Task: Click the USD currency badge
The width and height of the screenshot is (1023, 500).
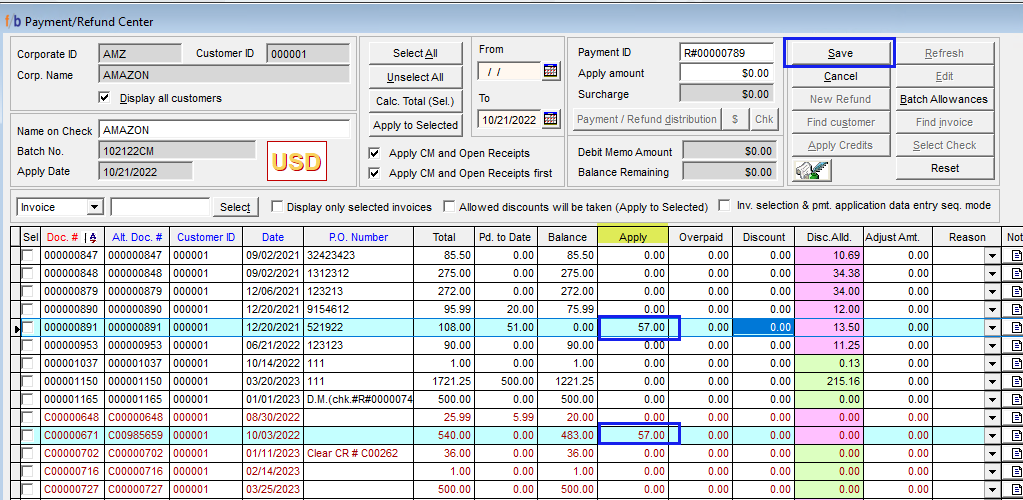Action: coord(296,161)
